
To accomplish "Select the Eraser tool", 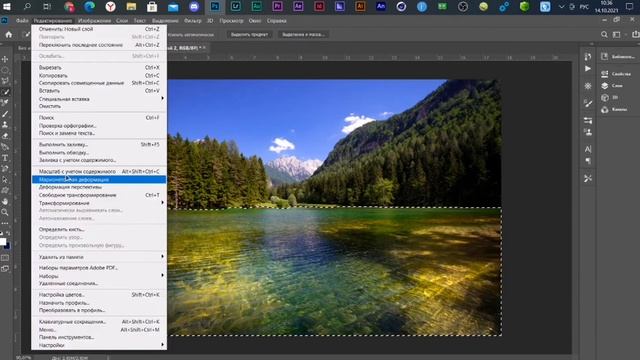I will point(5,136).
